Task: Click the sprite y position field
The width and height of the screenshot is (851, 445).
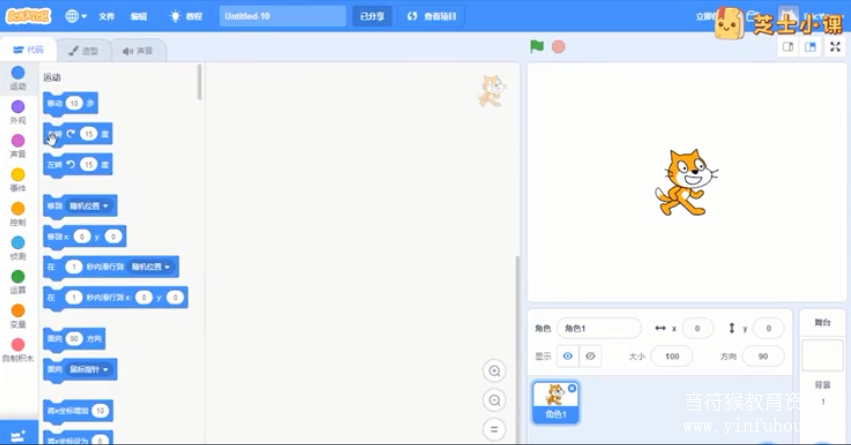Action: click(769, 328)
